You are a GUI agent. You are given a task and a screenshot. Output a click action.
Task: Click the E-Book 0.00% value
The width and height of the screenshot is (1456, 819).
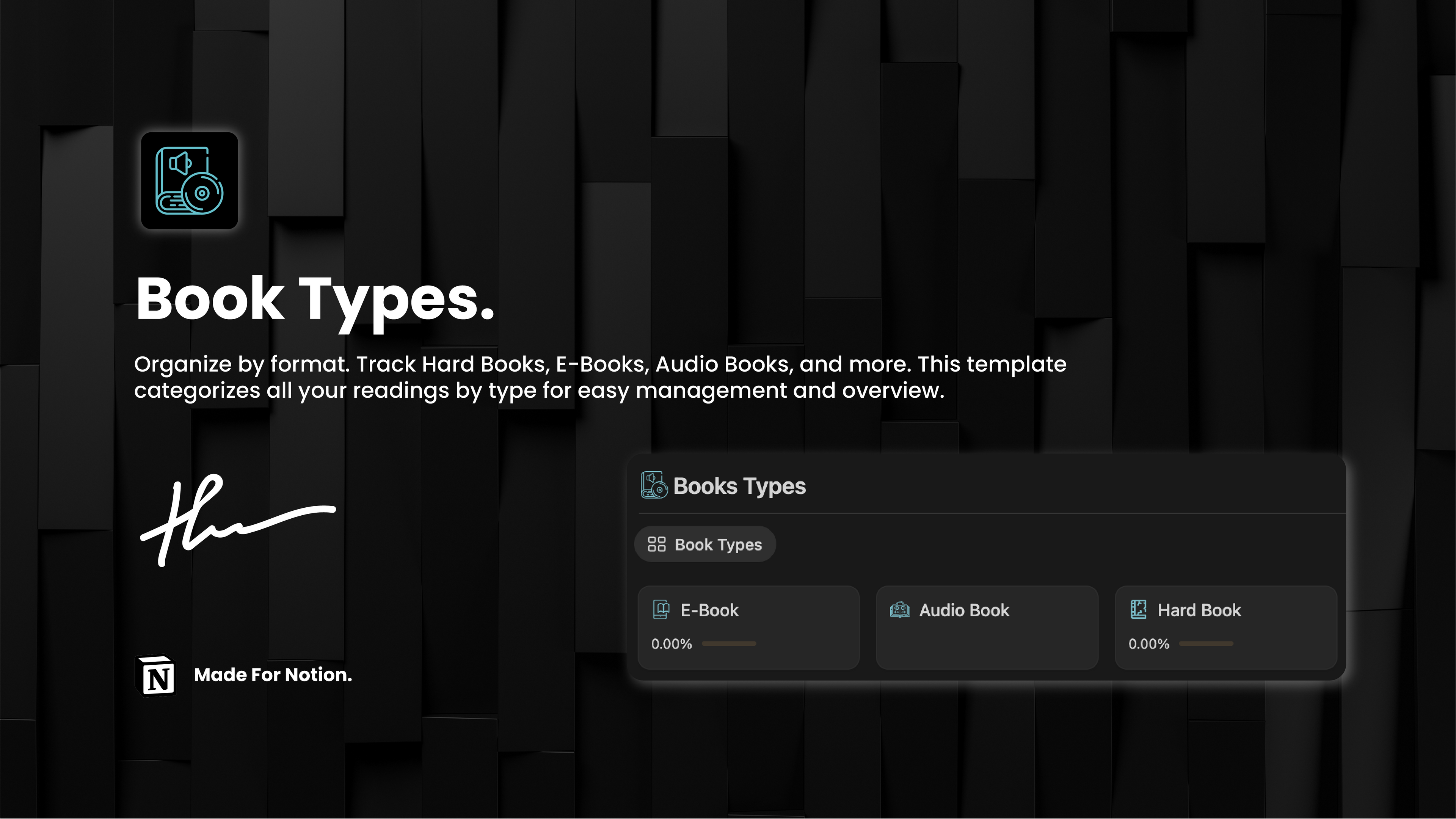pos(672,644)
